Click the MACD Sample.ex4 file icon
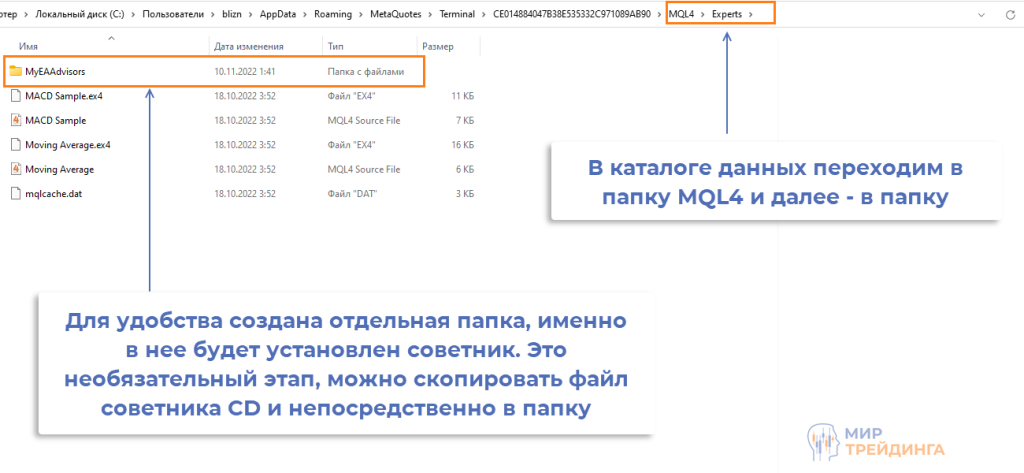1024x473 pixels. tap(15, 96)
